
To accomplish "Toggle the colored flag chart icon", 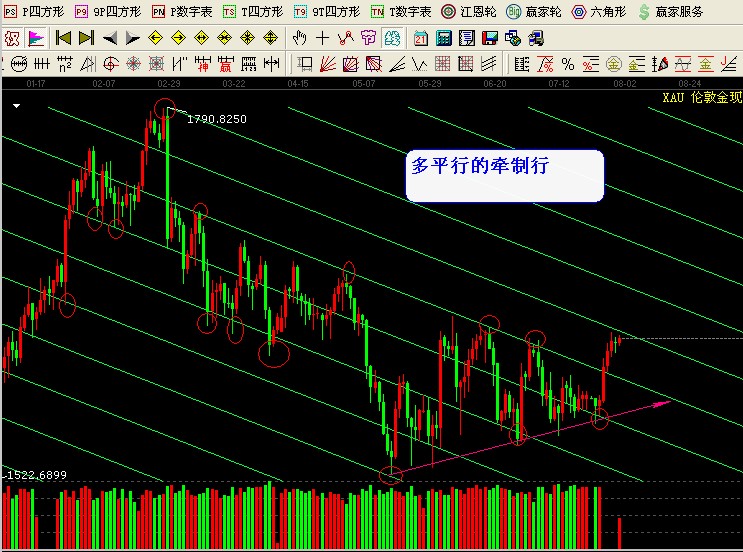I will [36, 39].
